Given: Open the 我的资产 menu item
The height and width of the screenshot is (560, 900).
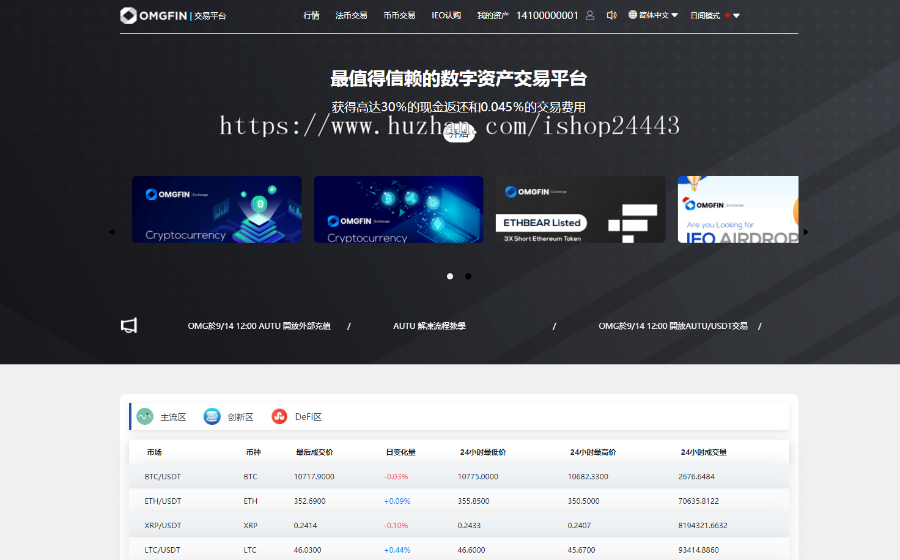Looking at the screenshot, I should tap(492, 15).
